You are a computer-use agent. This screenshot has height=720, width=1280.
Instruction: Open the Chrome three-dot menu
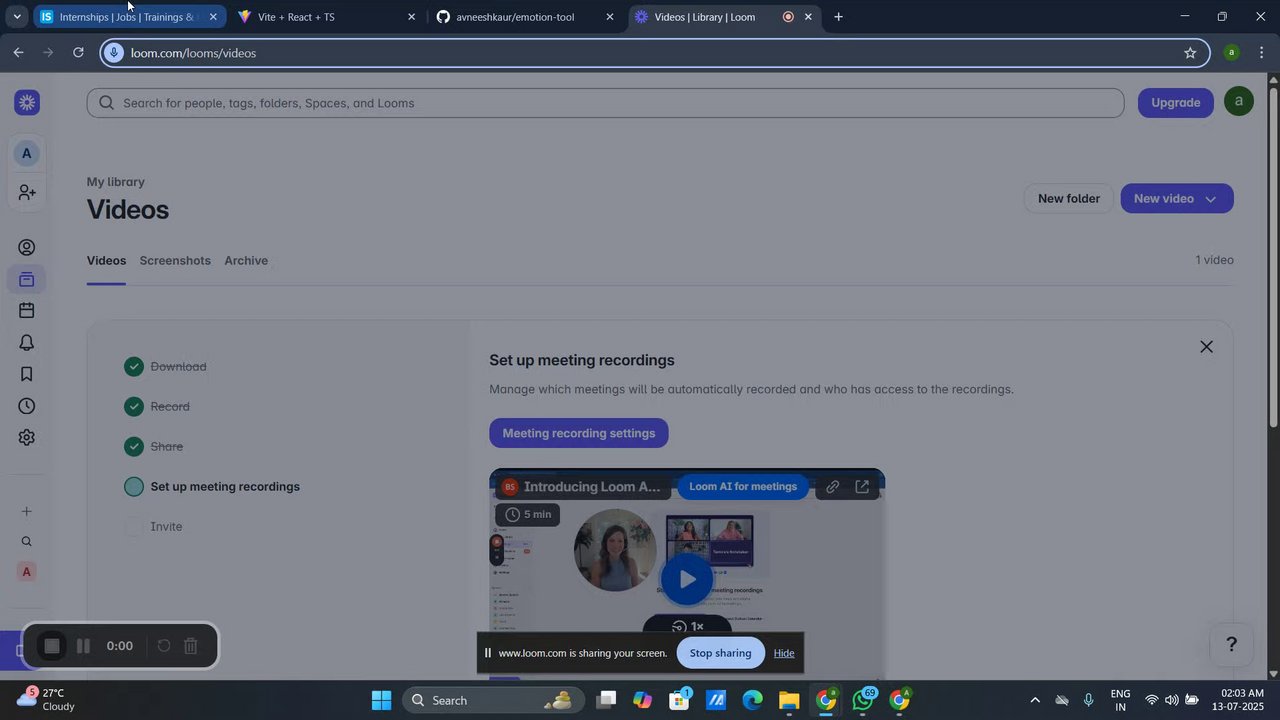[1262, 53]
